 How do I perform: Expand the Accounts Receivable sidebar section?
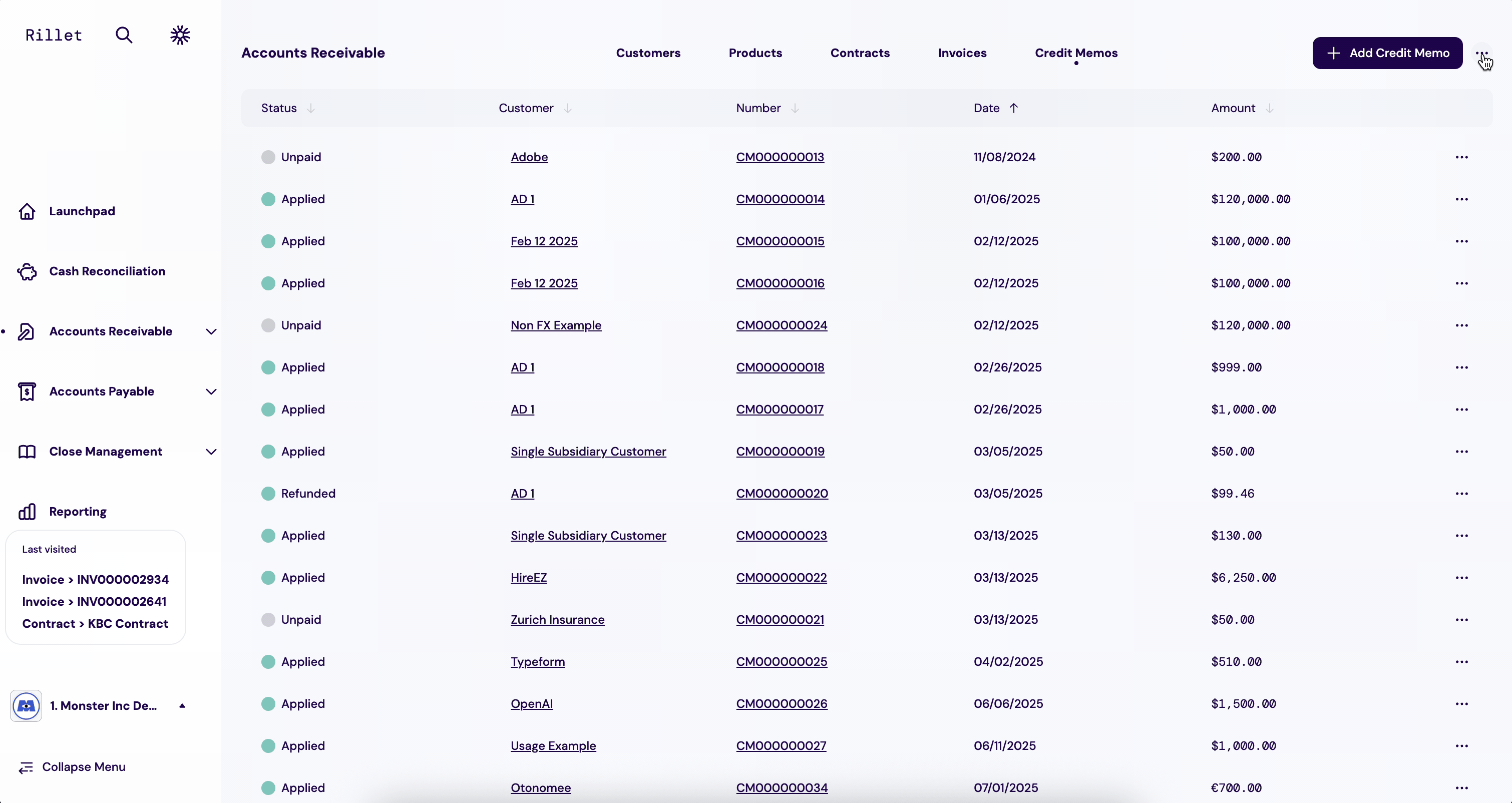pos(211,331)
